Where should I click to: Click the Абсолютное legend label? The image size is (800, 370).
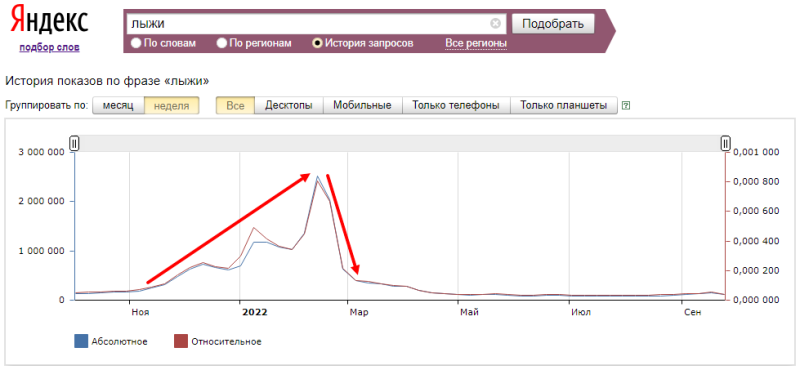120,341
